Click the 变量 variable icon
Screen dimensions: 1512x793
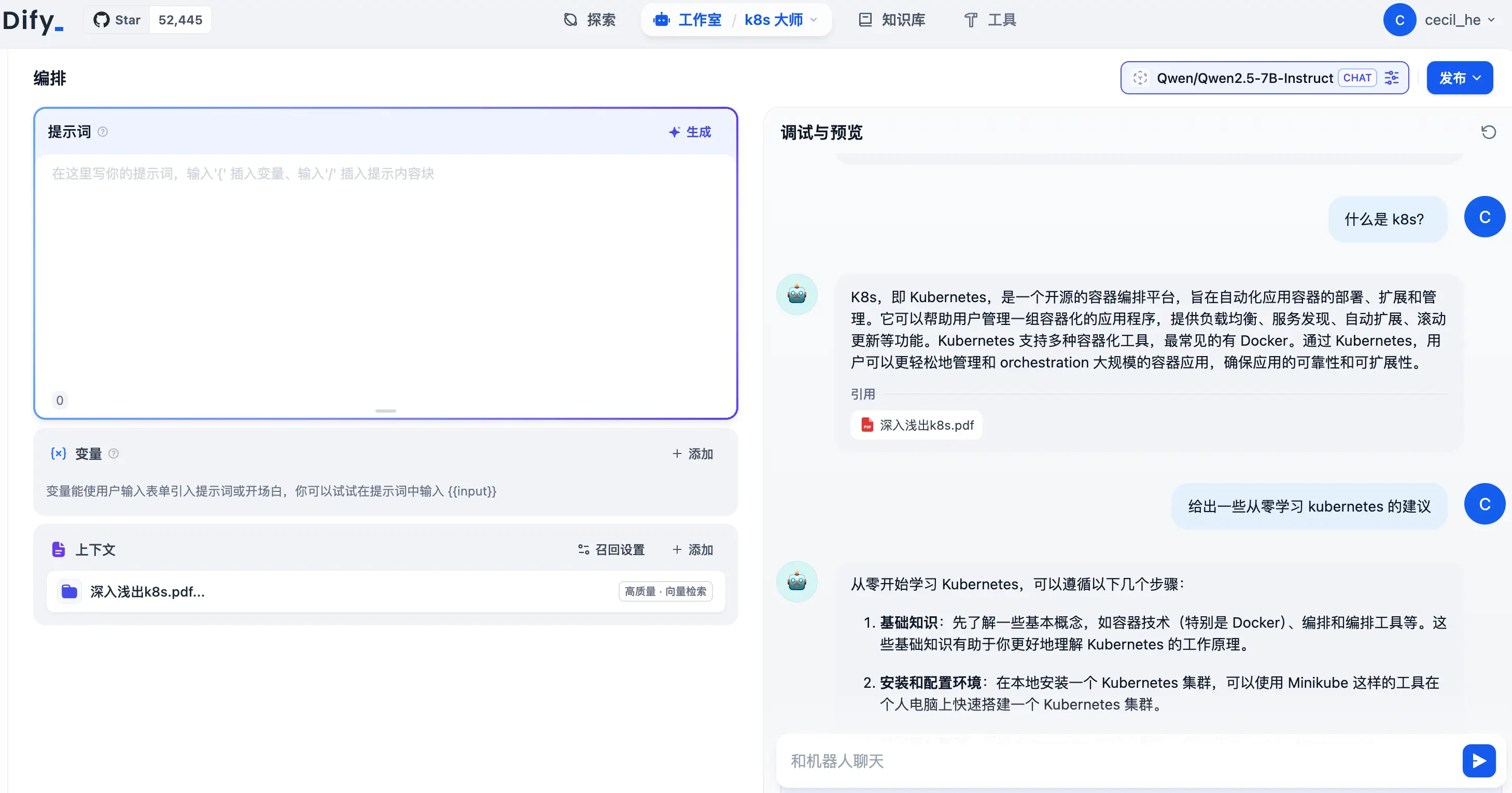(x=59, y=454)
